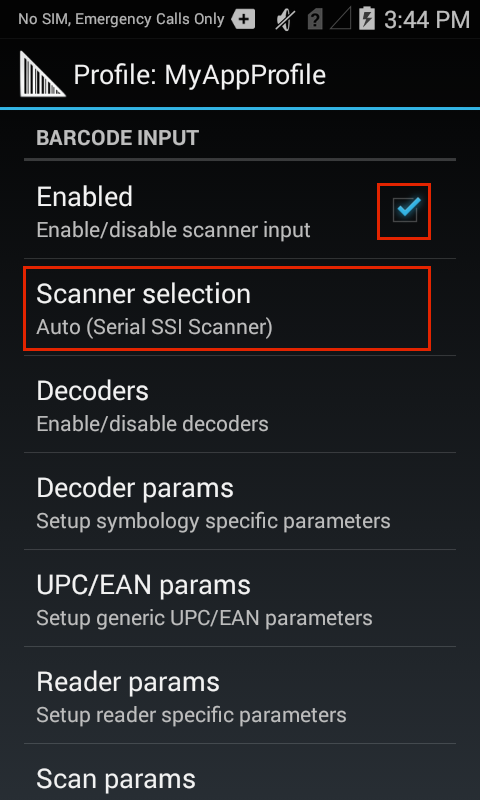Tap the unknown SIM card icon
Image resolution: width=480 pixels, height=800 pixels.
pyautogui.click(x=315, y=20)
